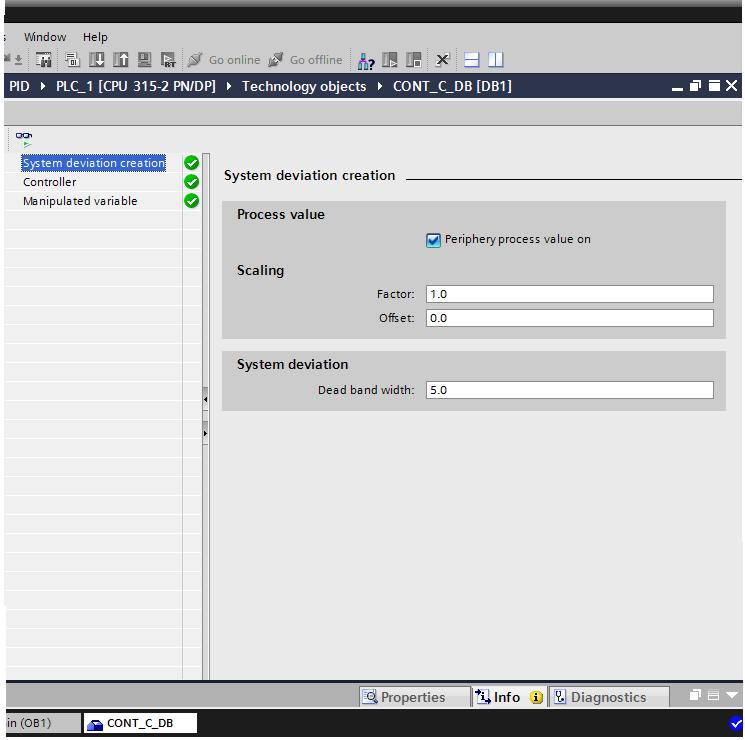
Task: Click Go offline in the toolbar
Action: point(305,60)
